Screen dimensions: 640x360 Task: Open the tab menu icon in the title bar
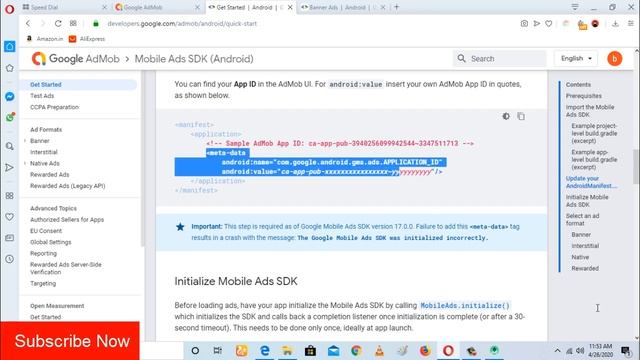point(575,7)
